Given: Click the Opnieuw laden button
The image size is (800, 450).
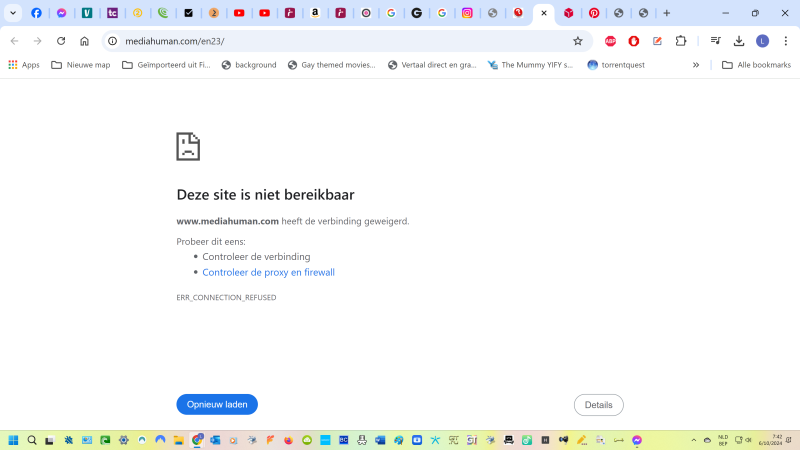Looking at the screenshot, I should (x=217, y=405).
